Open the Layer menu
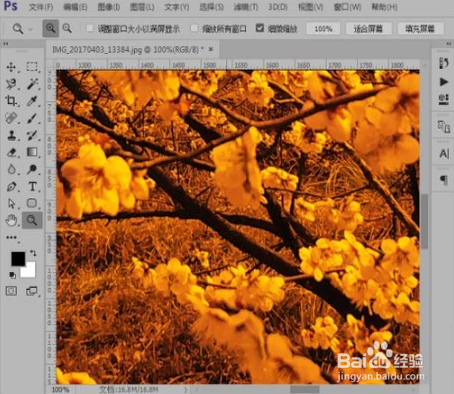The height and width of the screenshot is (394, 454). (142, 7)
